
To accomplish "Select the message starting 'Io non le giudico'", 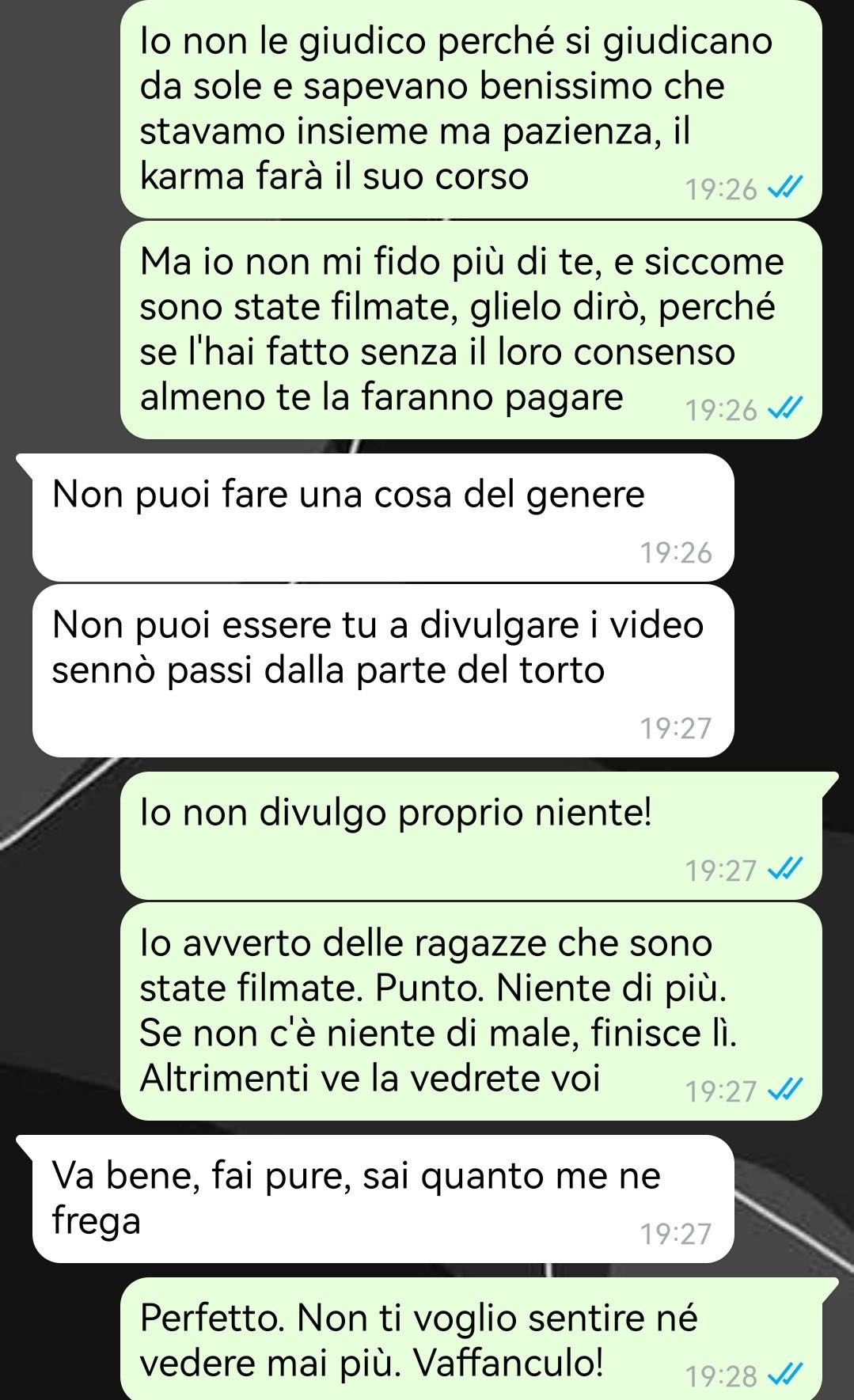I will coord(472,109).
